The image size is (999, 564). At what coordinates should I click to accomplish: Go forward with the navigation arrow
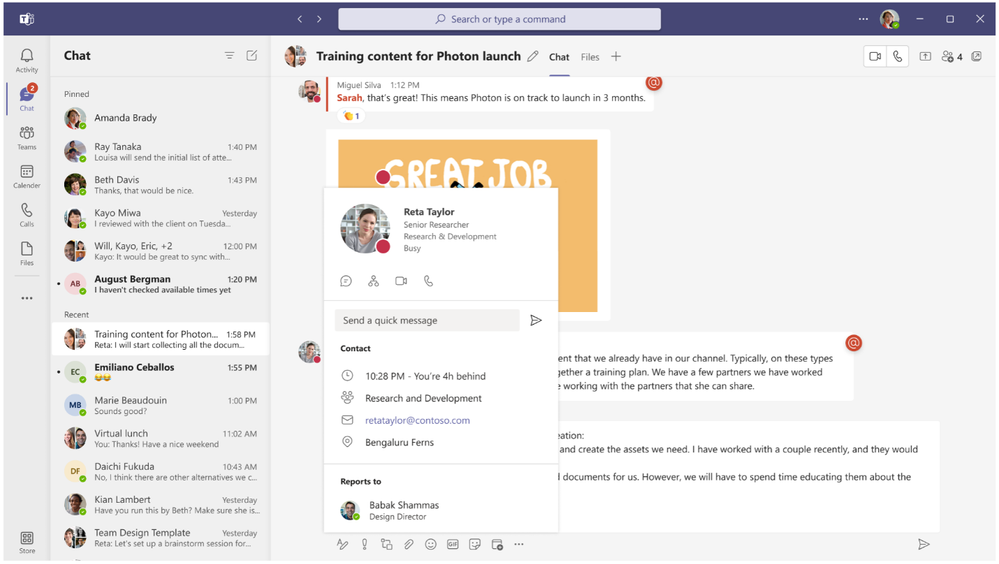(x=319, y=19)
